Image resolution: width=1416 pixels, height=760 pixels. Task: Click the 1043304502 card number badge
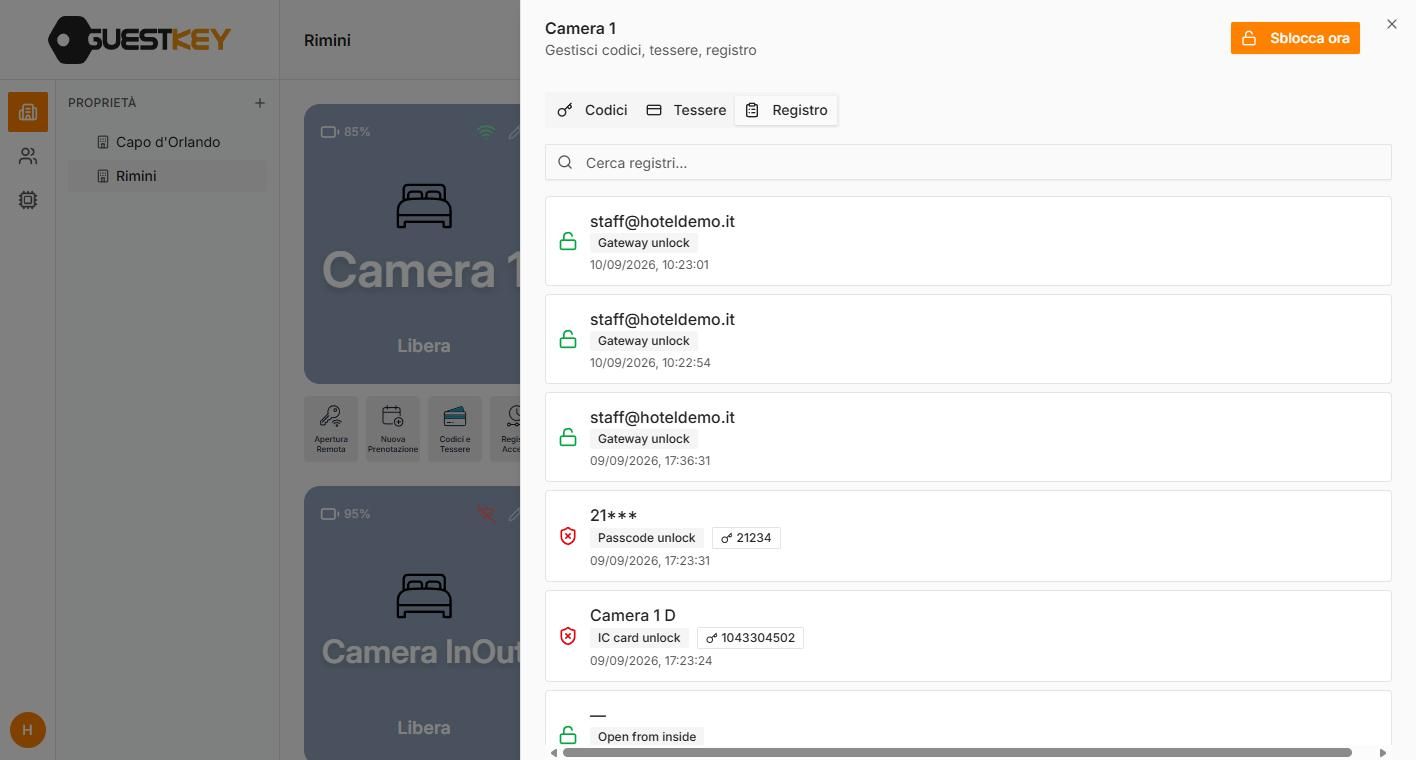750,638
